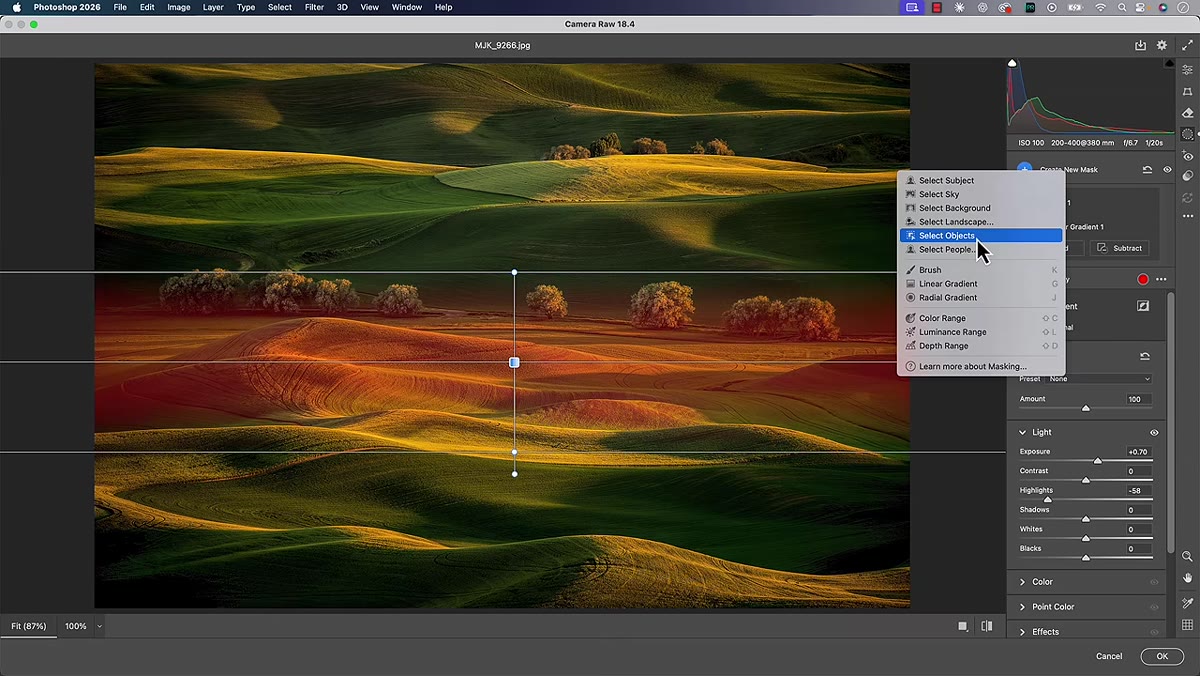Expand the Point Color section

click(x=1022, y=607)
